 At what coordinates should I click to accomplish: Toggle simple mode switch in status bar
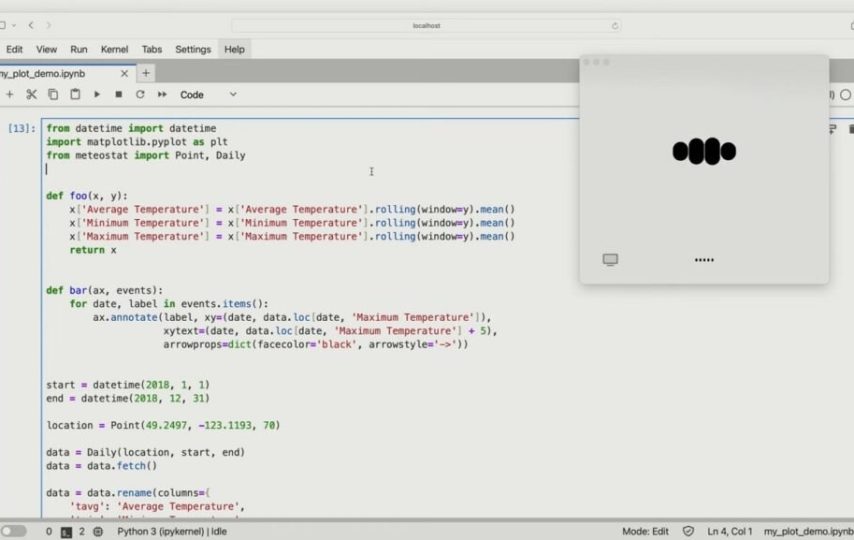coord(14,531)
